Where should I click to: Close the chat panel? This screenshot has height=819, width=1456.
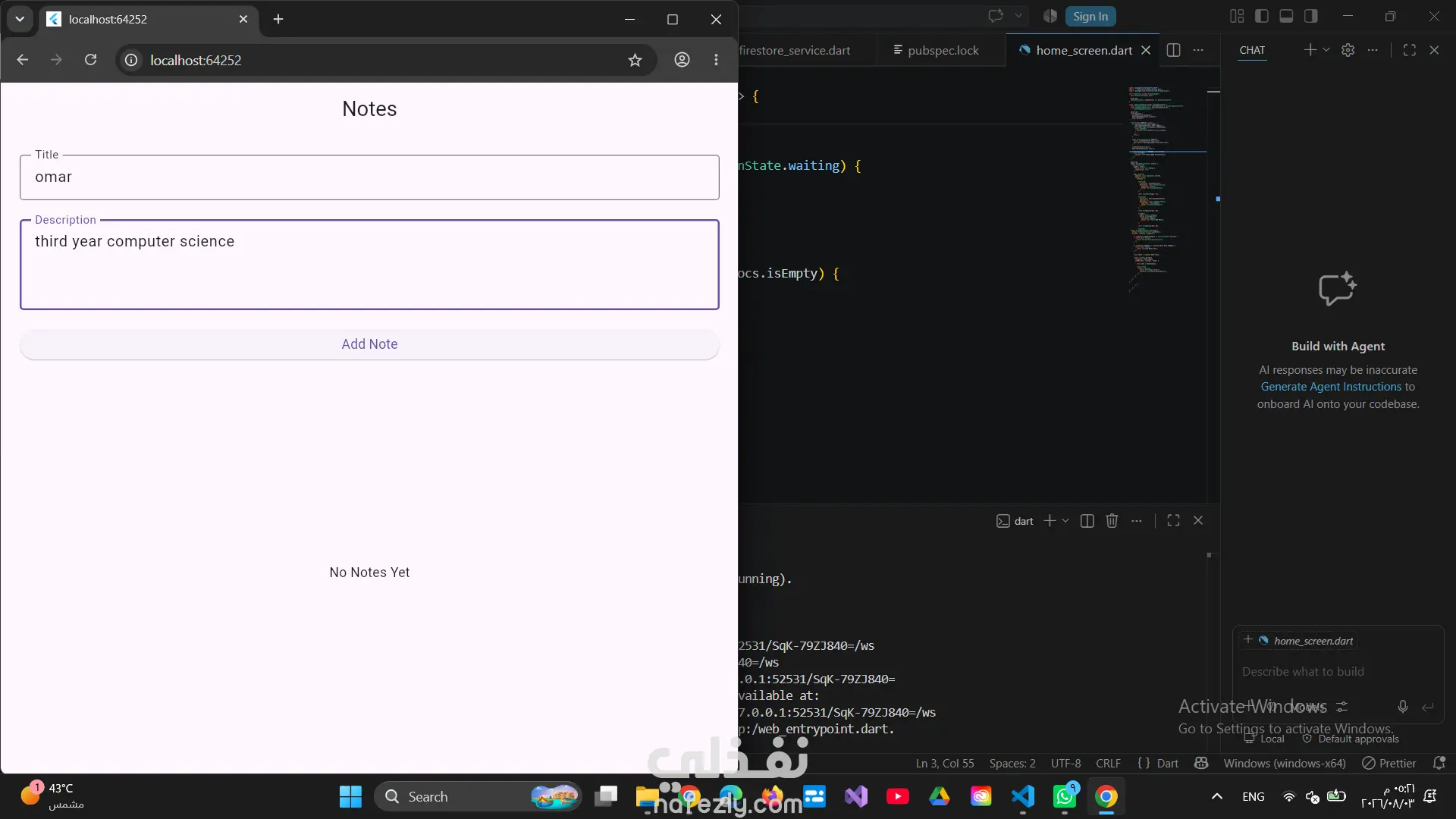pyautogui.click(x=1434, y=50)
